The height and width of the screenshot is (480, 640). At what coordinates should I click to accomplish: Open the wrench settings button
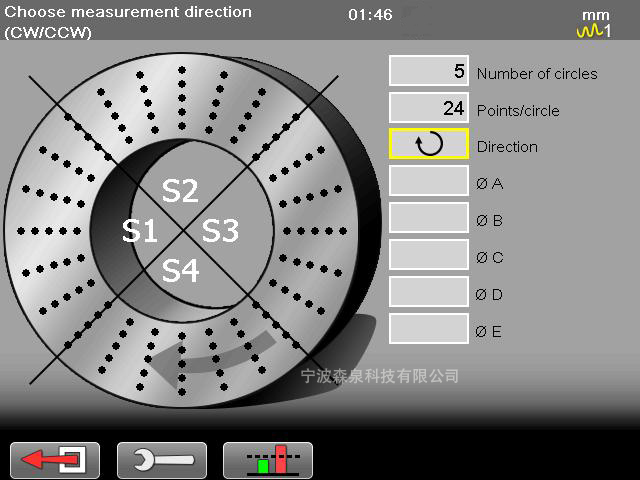pos(162,460)
